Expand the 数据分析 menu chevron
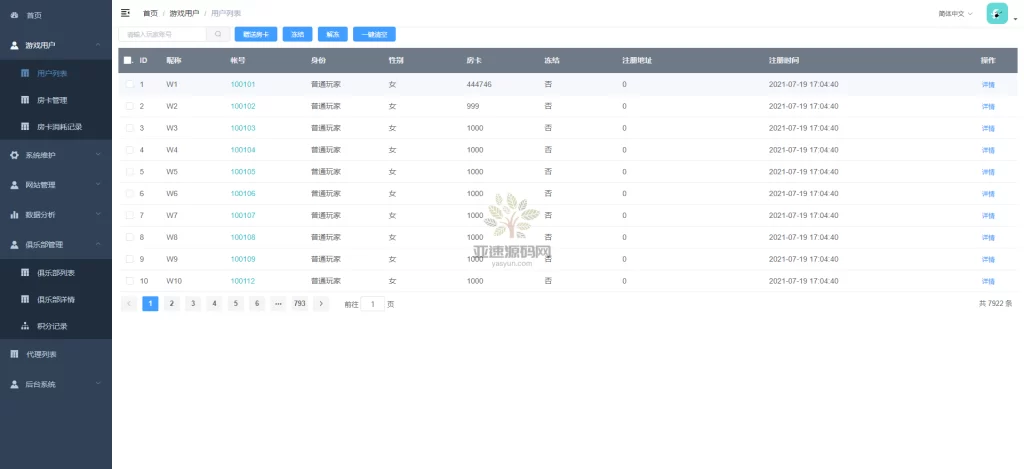 coord(98,214)
